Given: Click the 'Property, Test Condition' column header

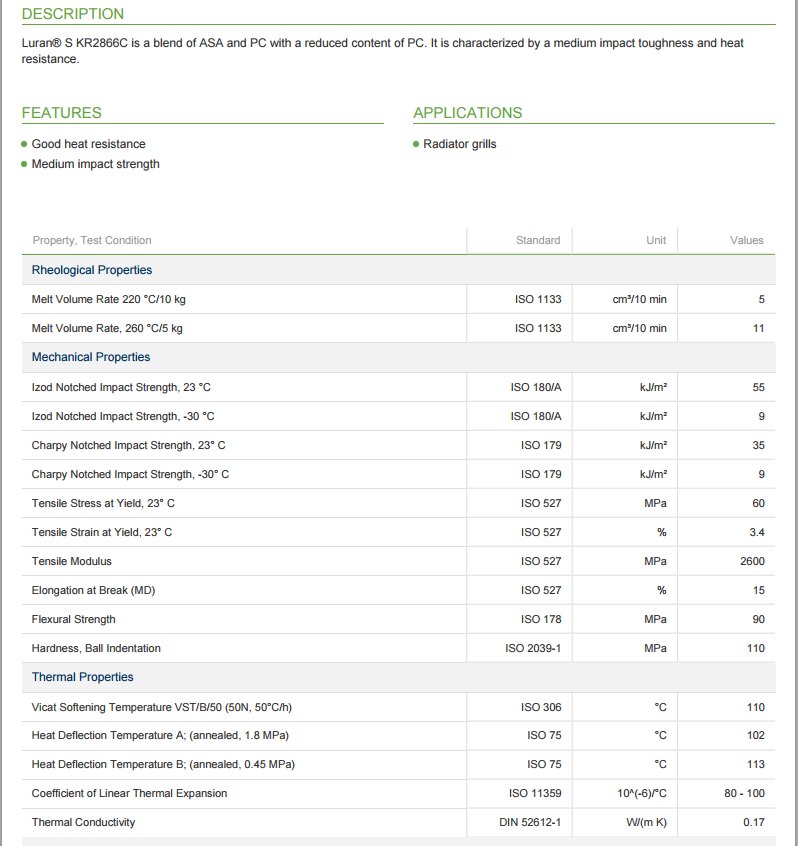Looking at the screenshot, I should tap(92, 240).
